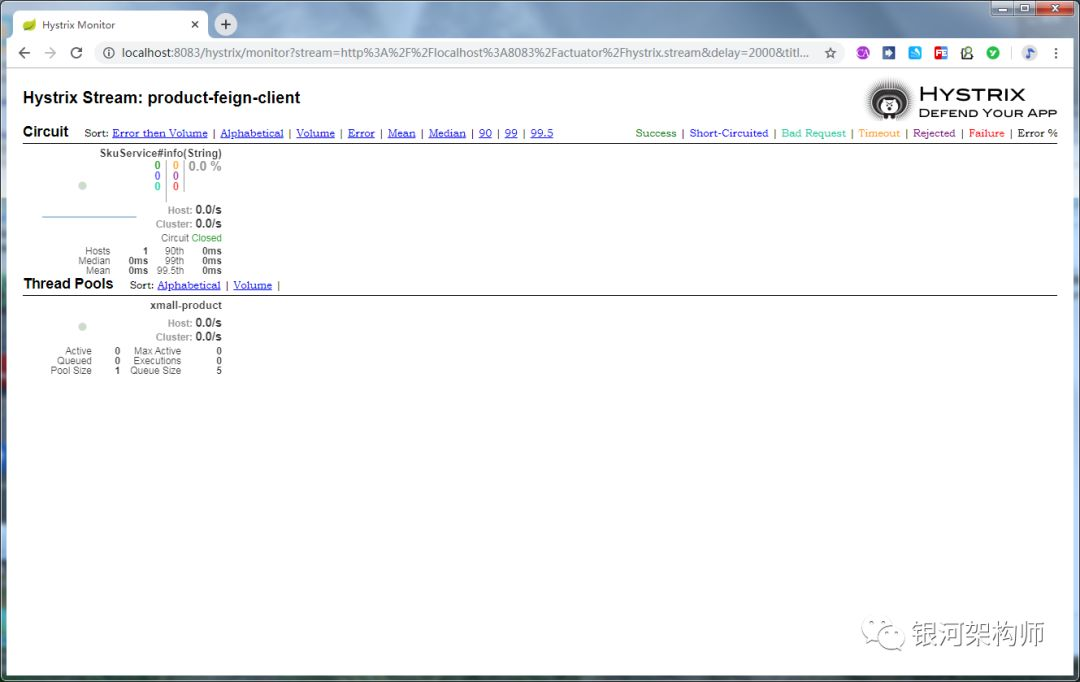Sort circuits by 99th percentile

point(511,133)
